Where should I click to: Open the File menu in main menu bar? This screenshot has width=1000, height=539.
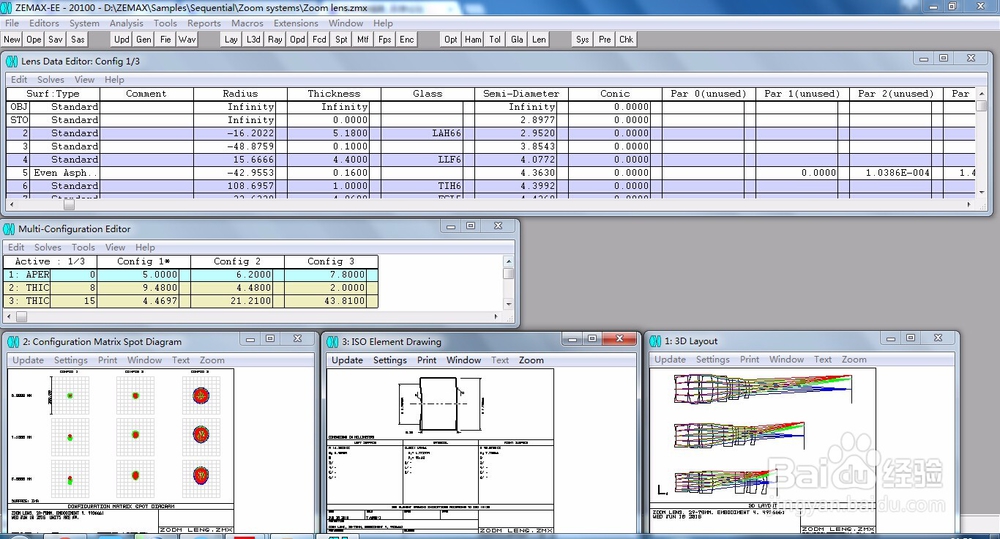tap(12, 23)
